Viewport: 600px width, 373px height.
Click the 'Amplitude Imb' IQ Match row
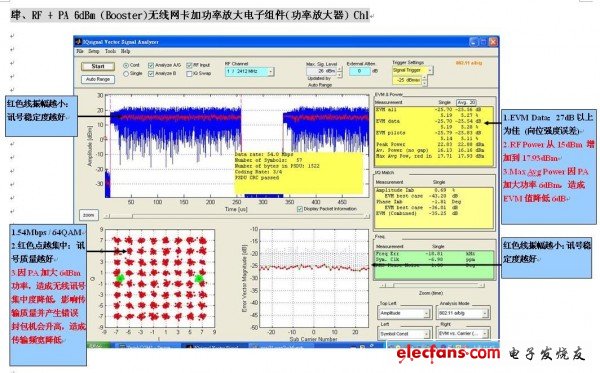[415, 190]
